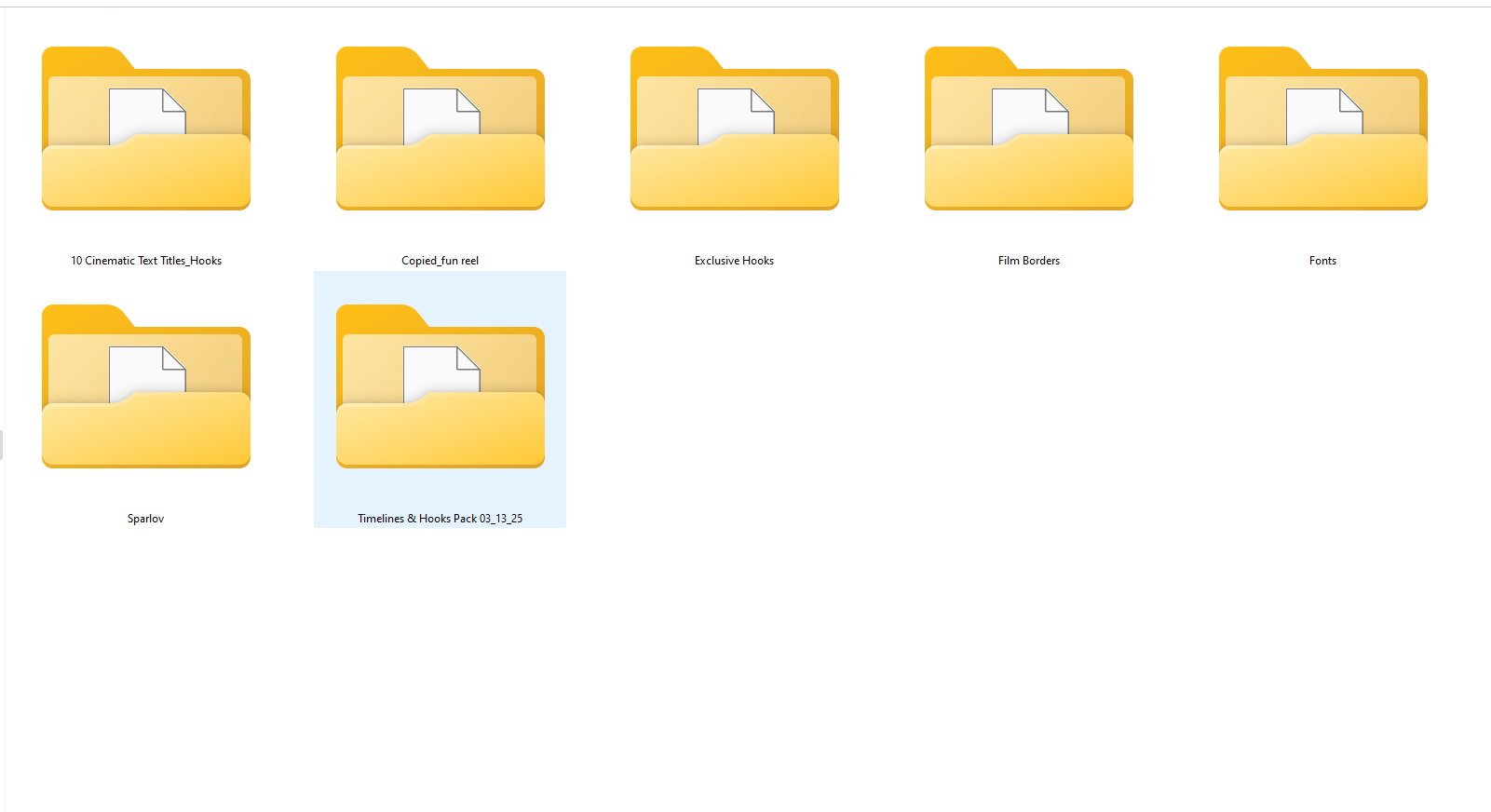Click the white paper sheet in the Fonts folder icon
The height and width of the screenshot is (812, 1491).
pos(1318,114)
